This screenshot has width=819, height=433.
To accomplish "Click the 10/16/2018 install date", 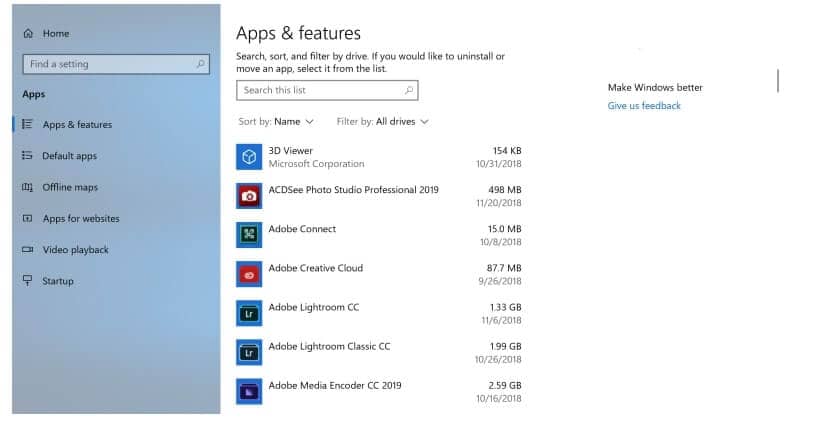I will pyautogui.click(x=498, y=399).
